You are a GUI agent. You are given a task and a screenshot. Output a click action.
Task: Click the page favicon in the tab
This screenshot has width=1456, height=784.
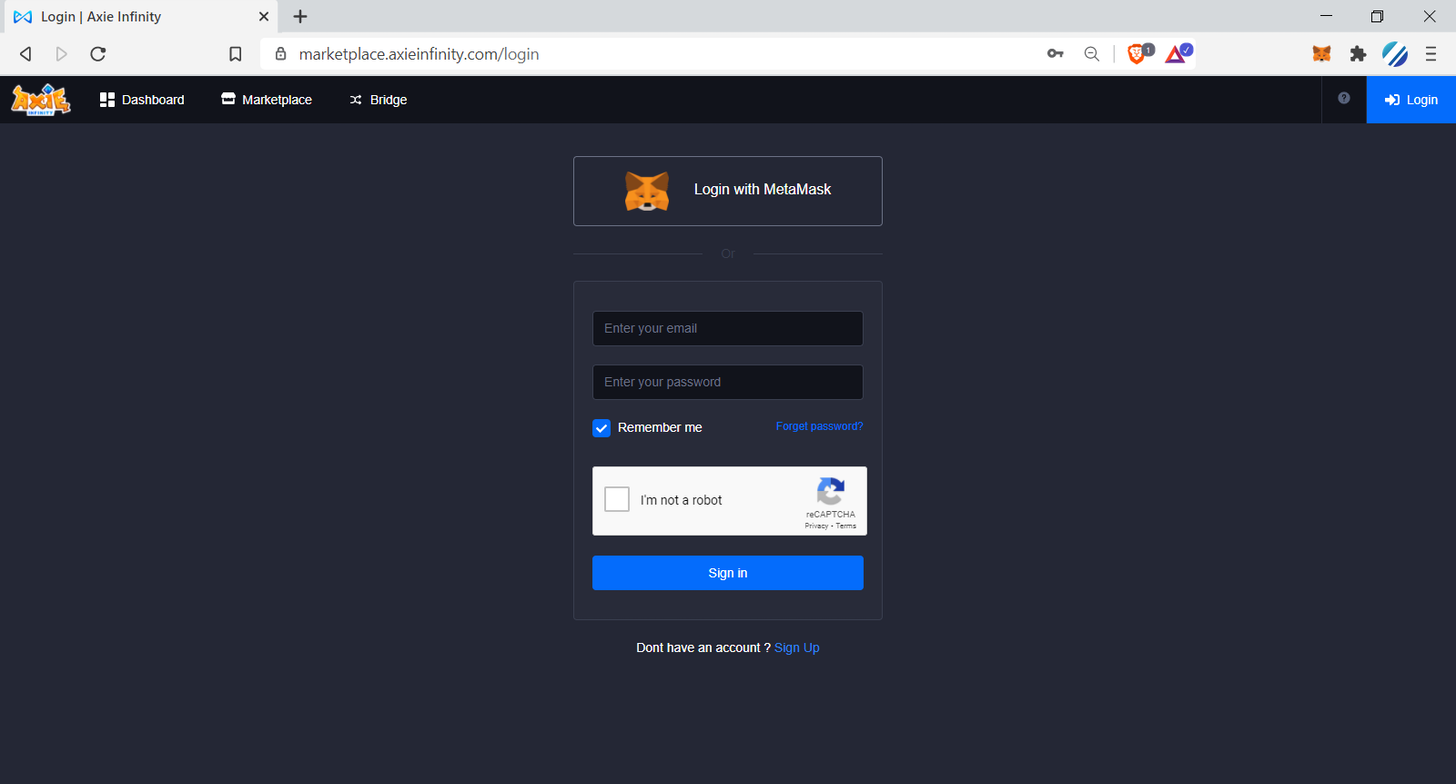tap(22, 17)
